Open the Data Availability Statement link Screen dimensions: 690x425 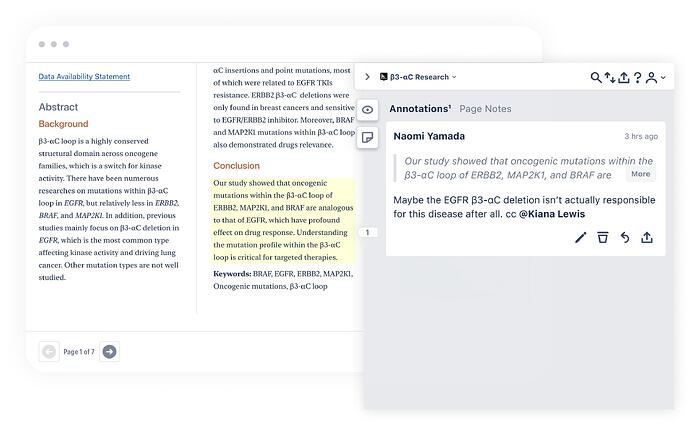coord(84,76)
